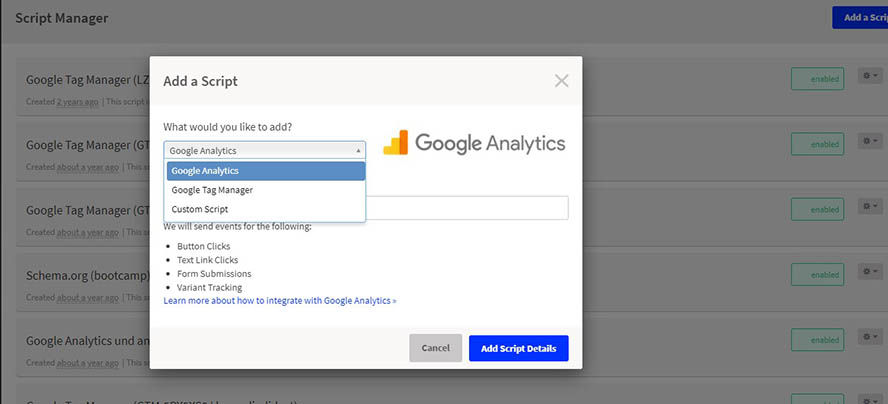Click the 'Add a Script' dialog title

(x=200, y=81)
